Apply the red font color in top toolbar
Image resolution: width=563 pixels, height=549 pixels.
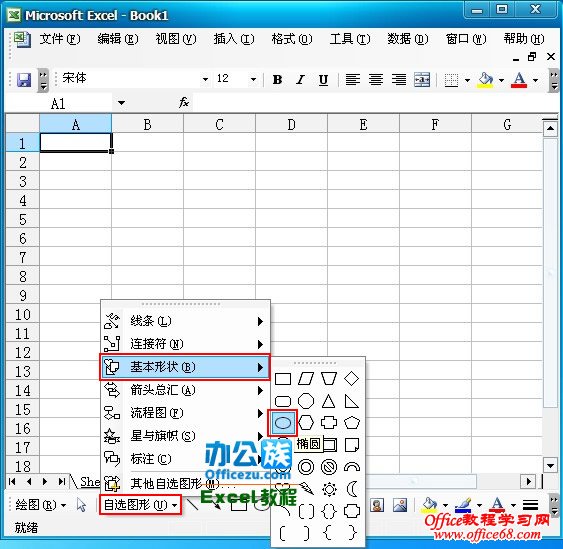click(520, 80)
